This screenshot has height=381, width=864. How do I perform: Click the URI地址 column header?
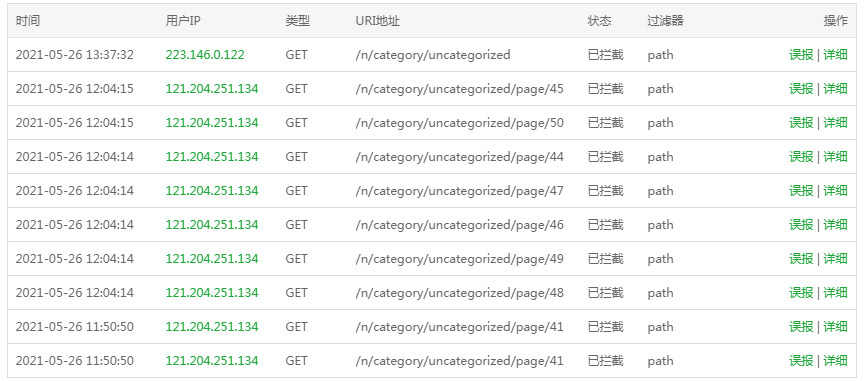(377, 21)
